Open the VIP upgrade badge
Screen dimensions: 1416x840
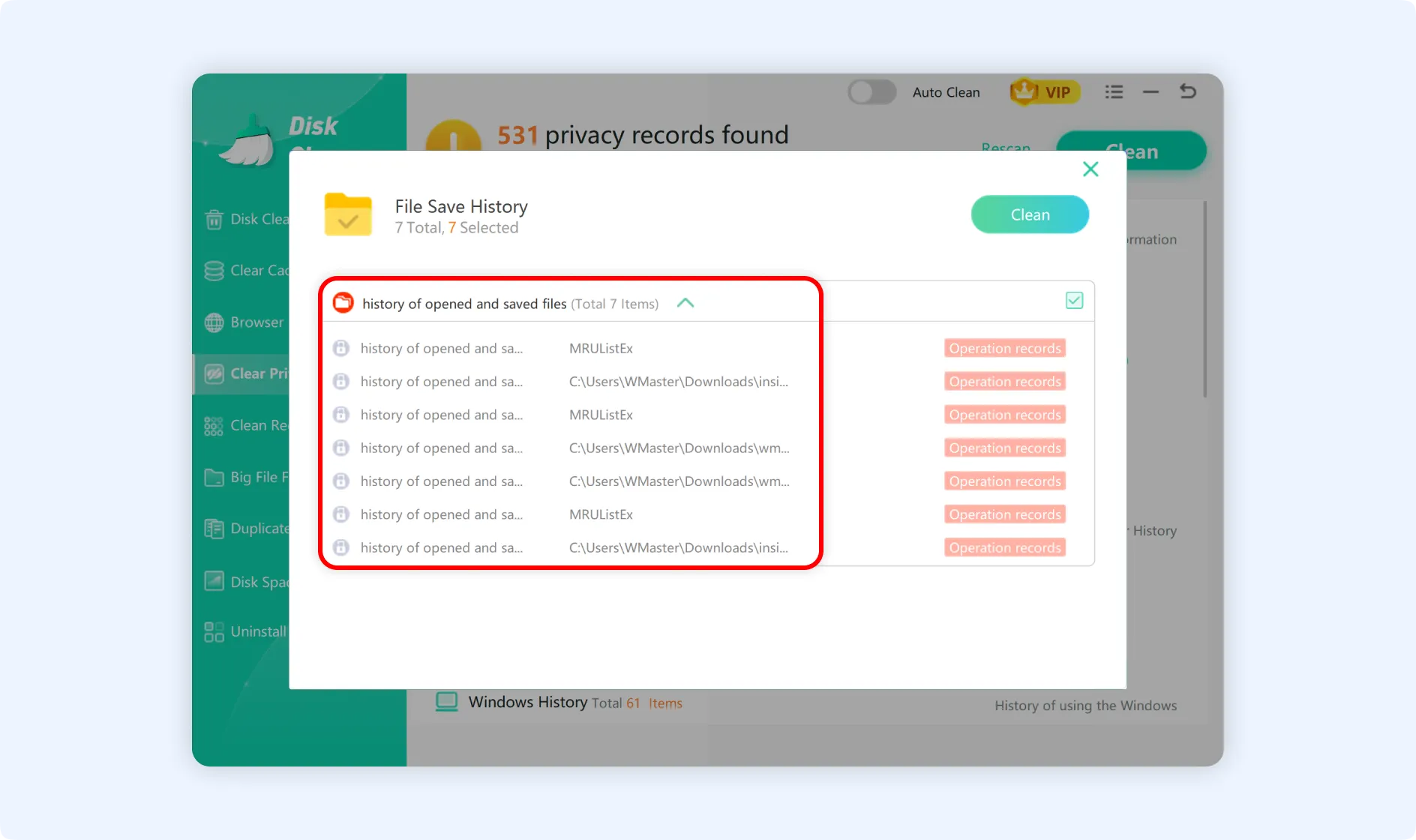pos(1044,91)
